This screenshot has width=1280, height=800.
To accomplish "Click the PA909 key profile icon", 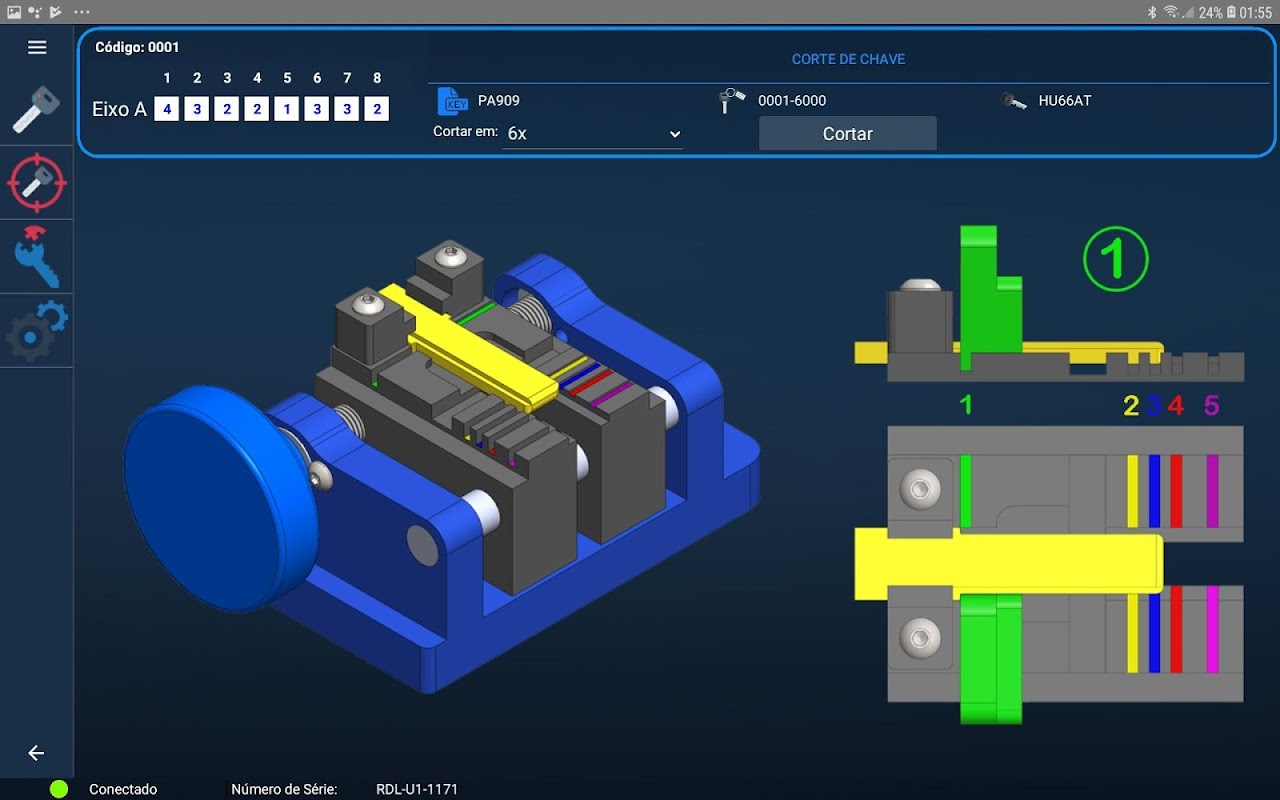I will [453, 101].
